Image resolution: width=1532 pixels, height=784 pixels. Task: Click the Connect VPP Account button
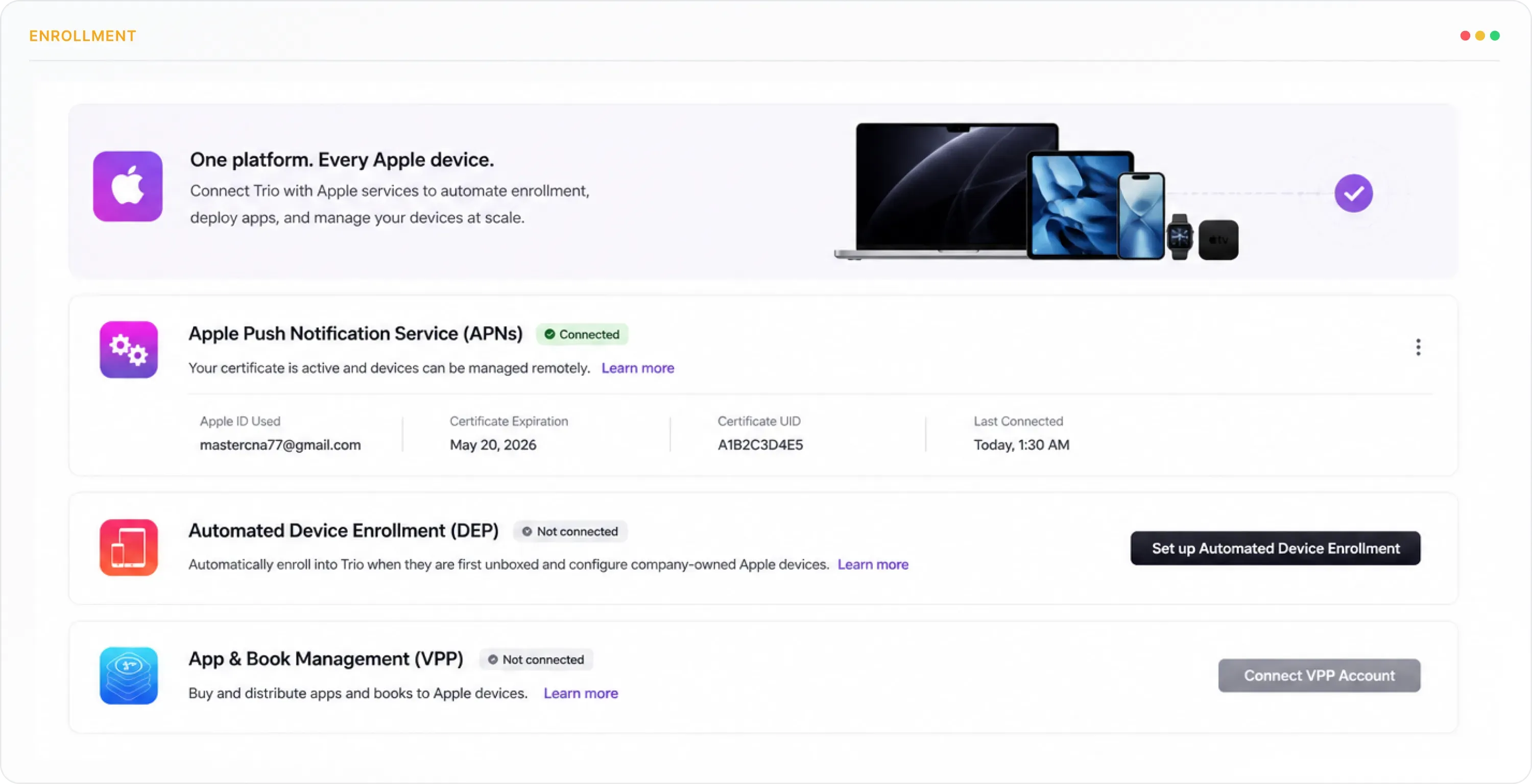(1319, 675)
